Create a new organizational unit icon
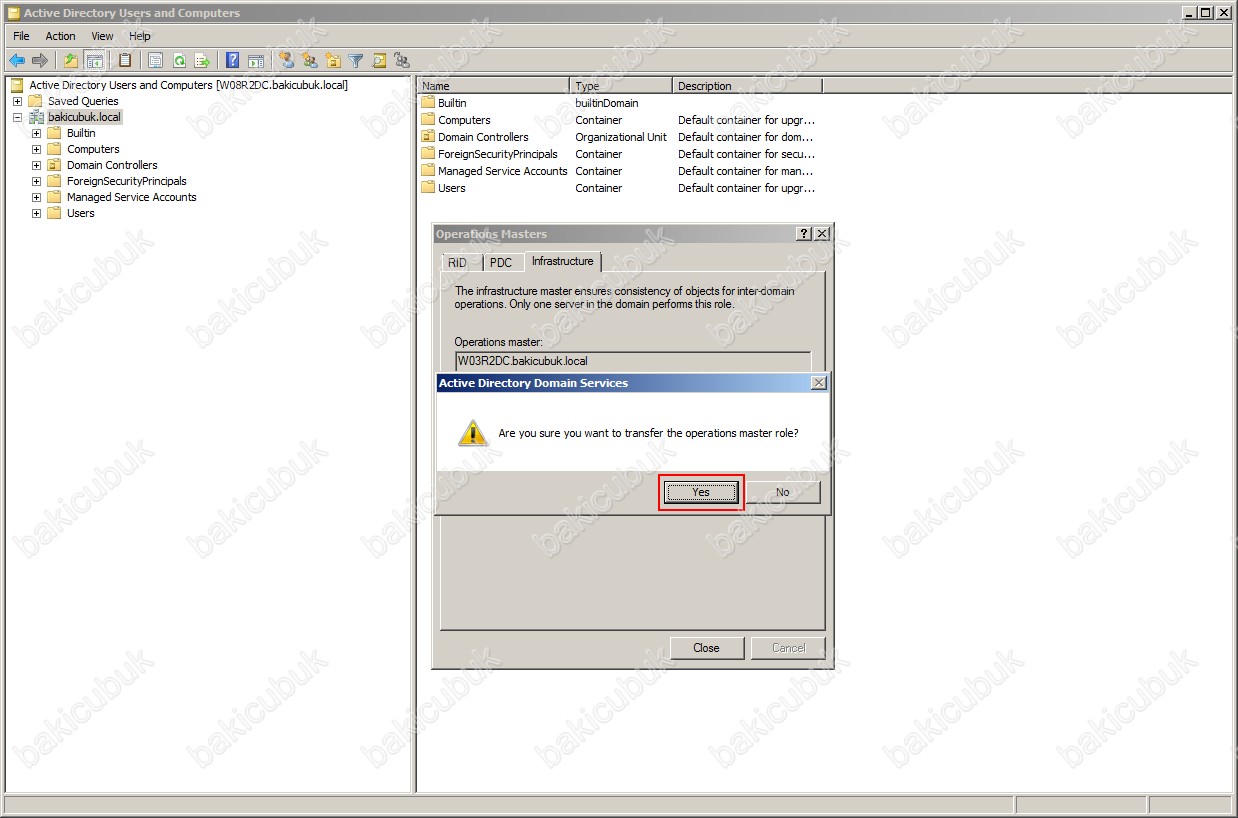This screenshot has height=818, width=1238. pyautogui.click(x=333, y=61)
